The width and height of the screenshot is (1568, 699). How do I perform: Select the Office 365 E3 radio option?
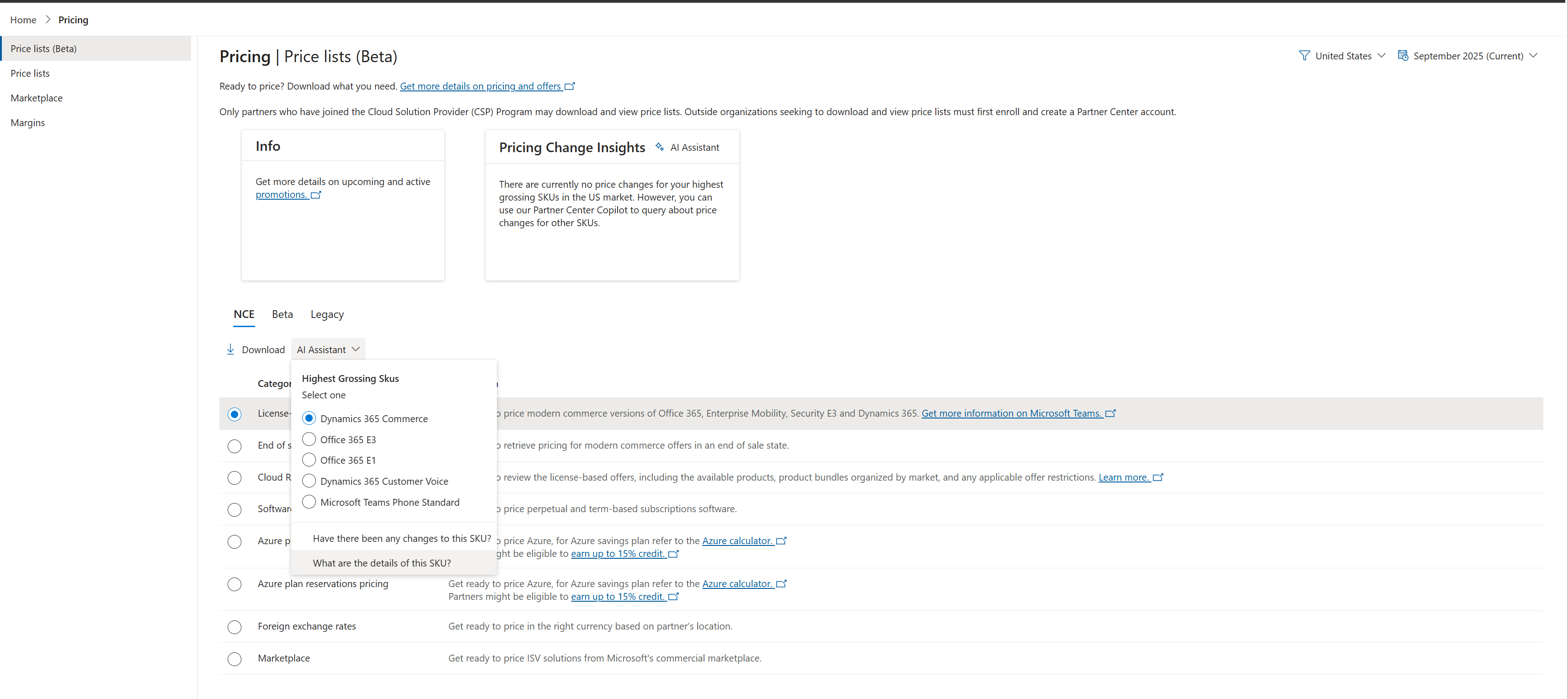(309, 439)
